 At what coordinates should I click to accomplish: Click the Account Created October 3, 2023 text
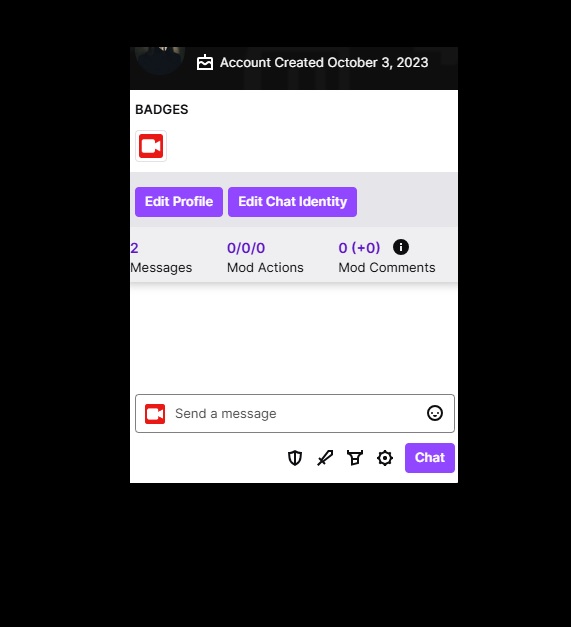[324, 63]
